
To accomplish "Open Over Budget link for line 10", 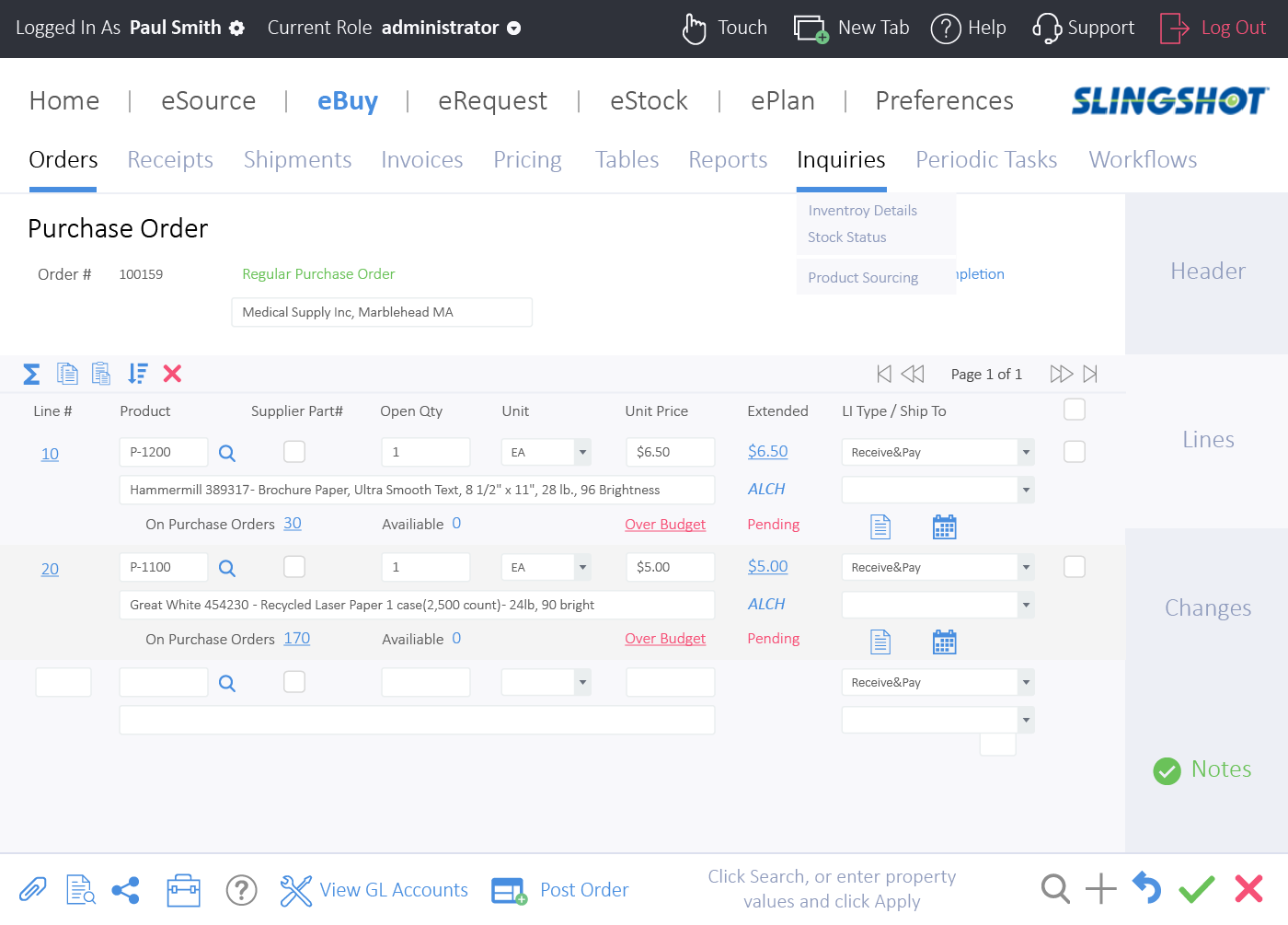I will coord(665,525).
